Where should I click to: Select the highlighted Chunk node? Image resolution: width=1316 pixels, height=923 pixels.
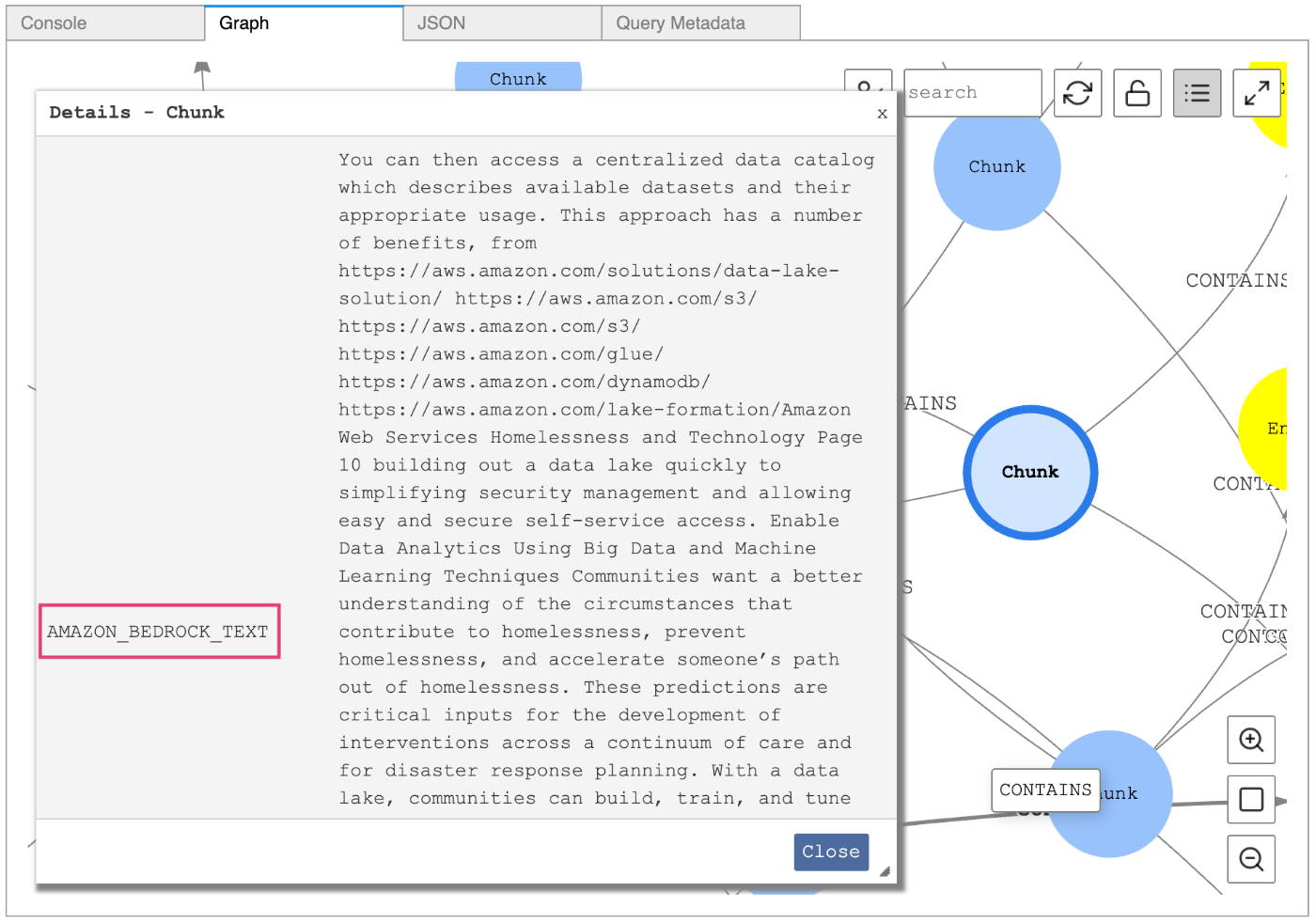tap(1030, 472)
